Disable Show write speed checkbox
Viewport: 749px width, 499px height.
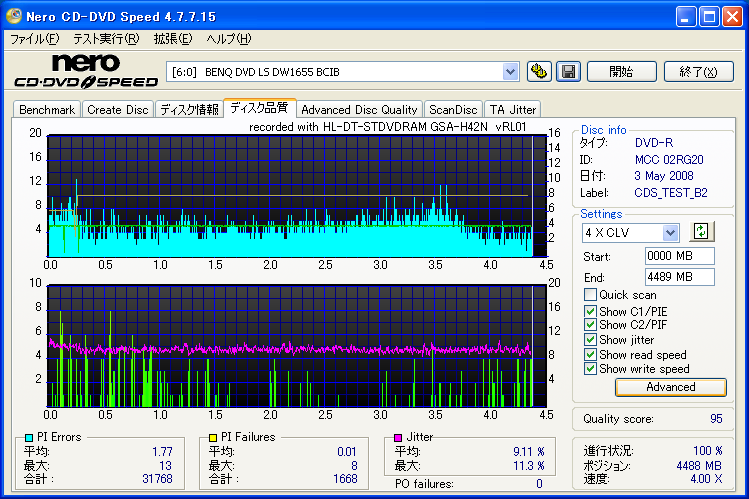click(x=590, y=369)
